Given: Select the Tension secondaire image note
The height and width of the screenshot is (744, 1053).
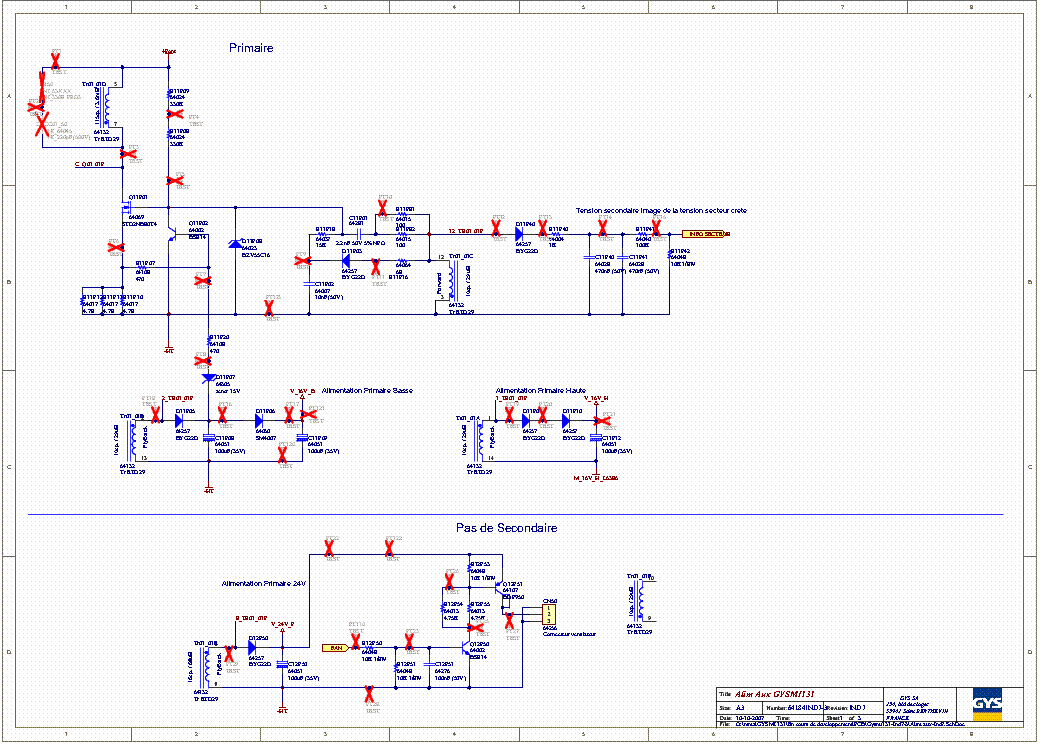Looking at the screenshot, I should (x=661, y=210).
